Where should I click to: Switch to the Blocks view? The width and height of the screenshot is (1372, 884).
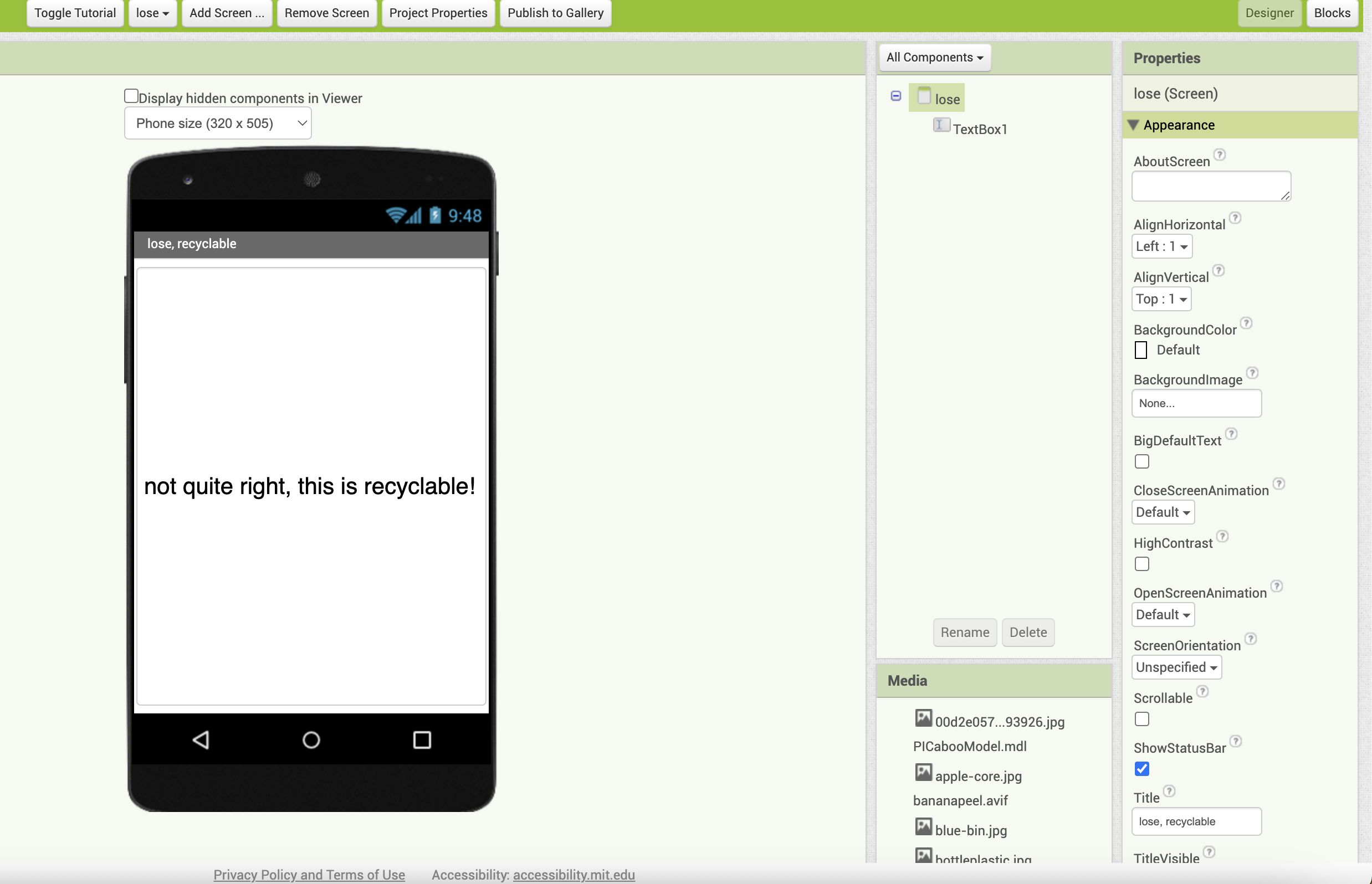click(1331, 13)
